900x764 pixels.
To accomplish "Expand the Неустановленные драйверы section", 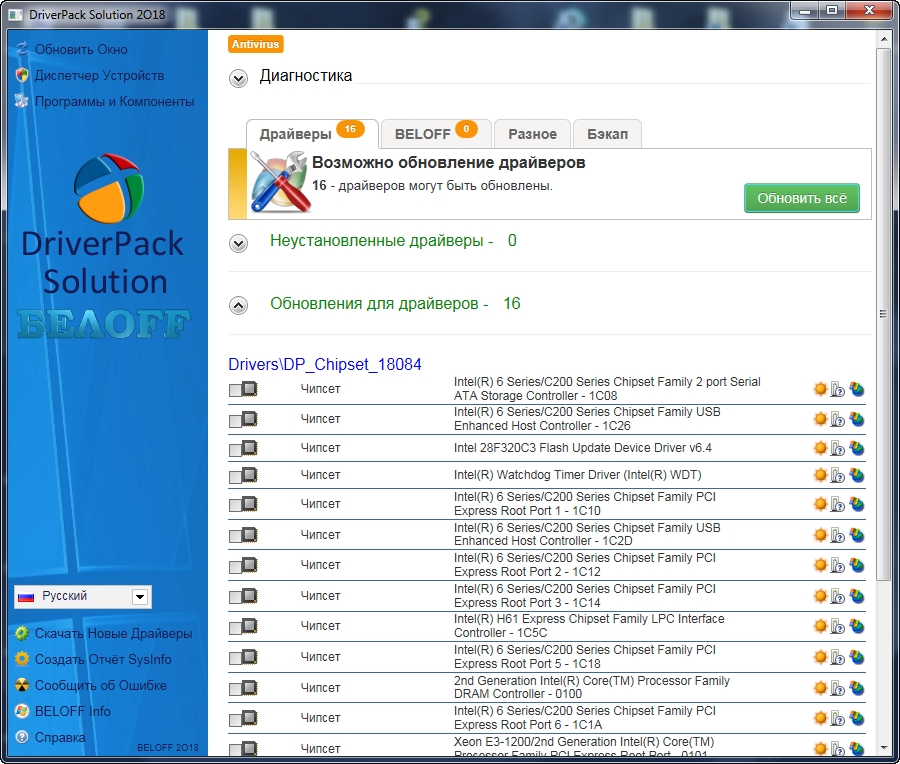I will tap(239, 243).
